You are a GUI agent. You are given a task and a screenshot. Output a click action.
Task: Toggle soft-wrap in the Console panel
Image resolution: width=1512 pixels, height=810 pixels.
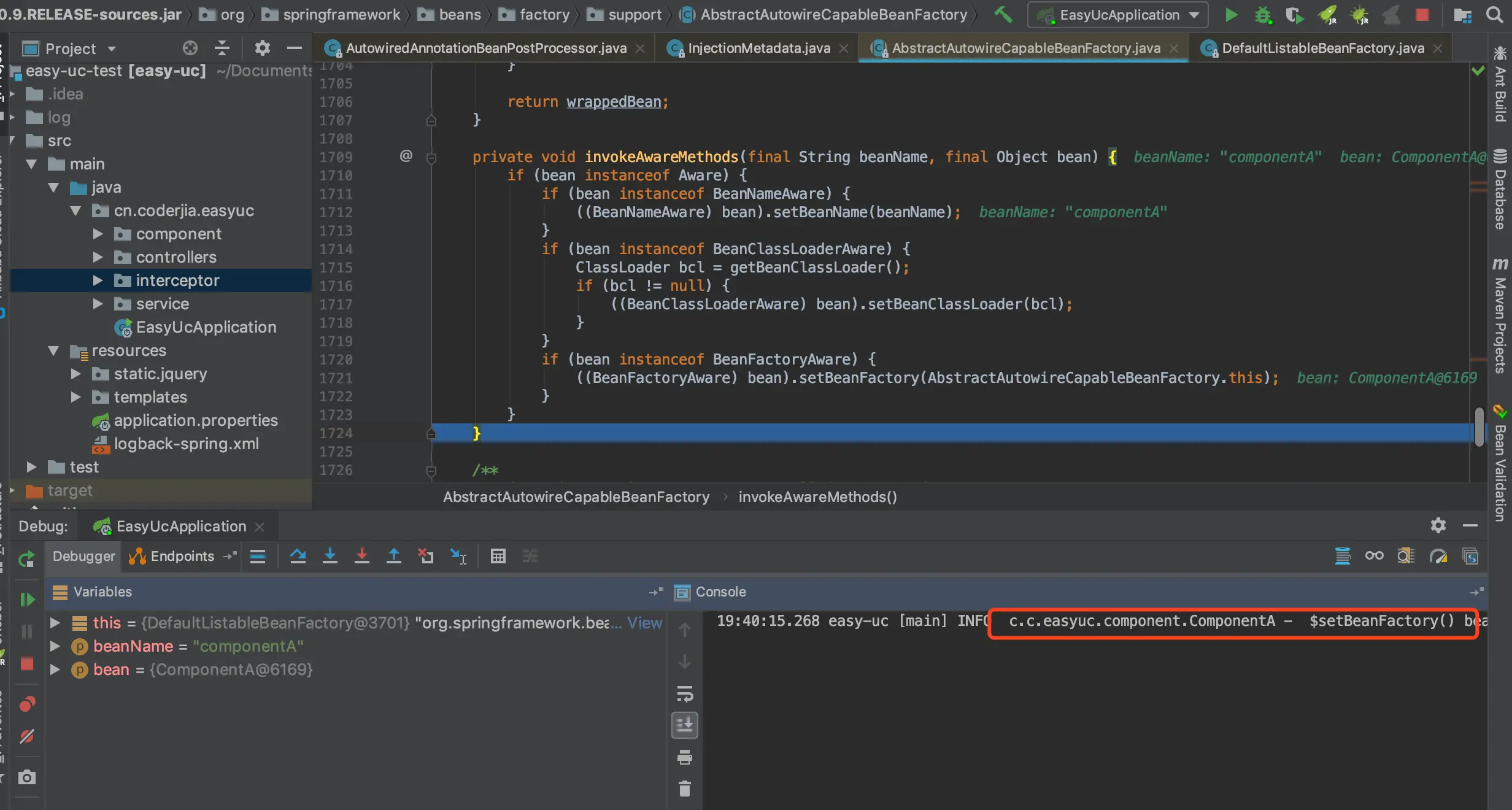coord(685,694)
